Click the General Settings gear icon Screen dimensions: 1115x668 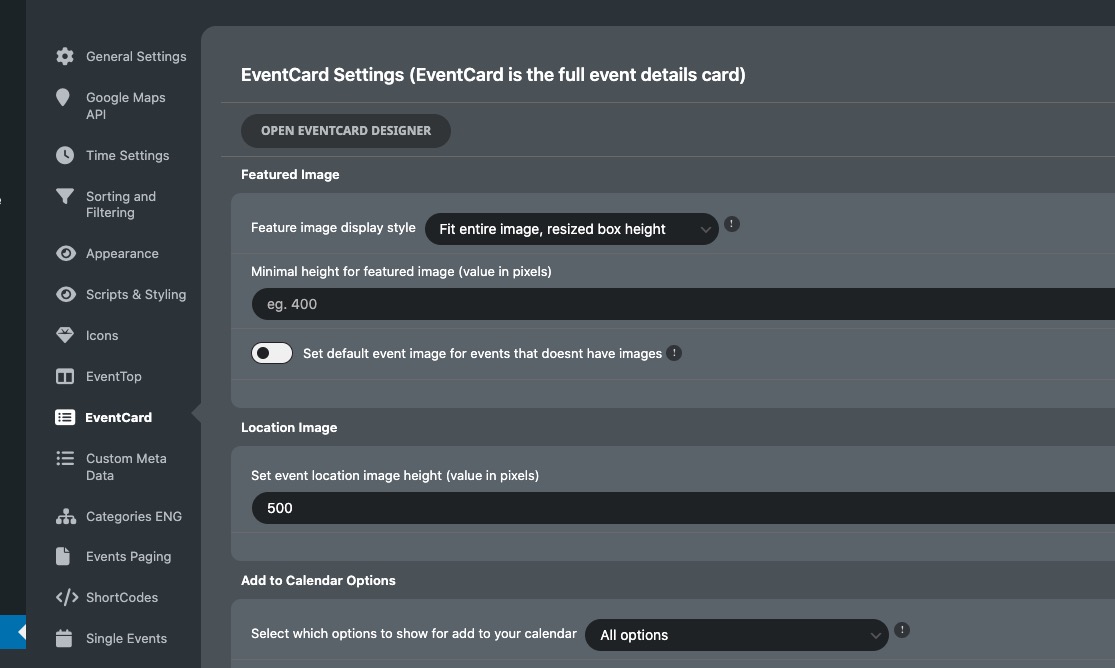(65, 56)
